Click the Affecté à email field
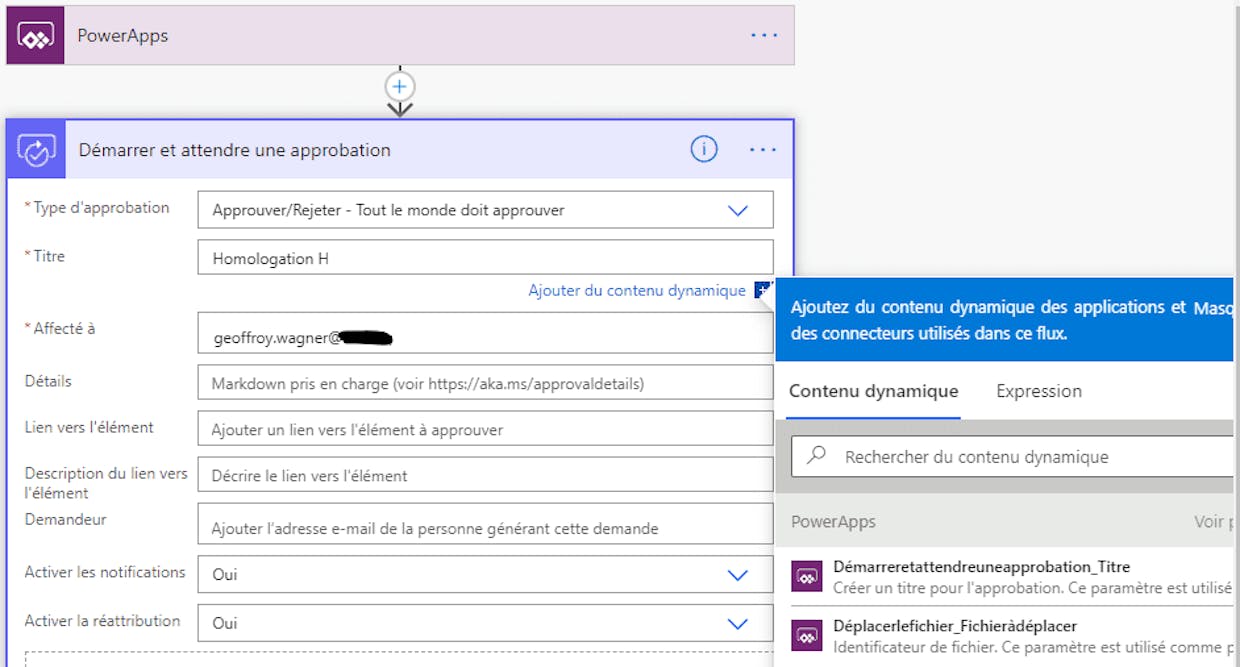Image resolution: width=1240 pixels, height=667 pixels. (x=485, y=333)
